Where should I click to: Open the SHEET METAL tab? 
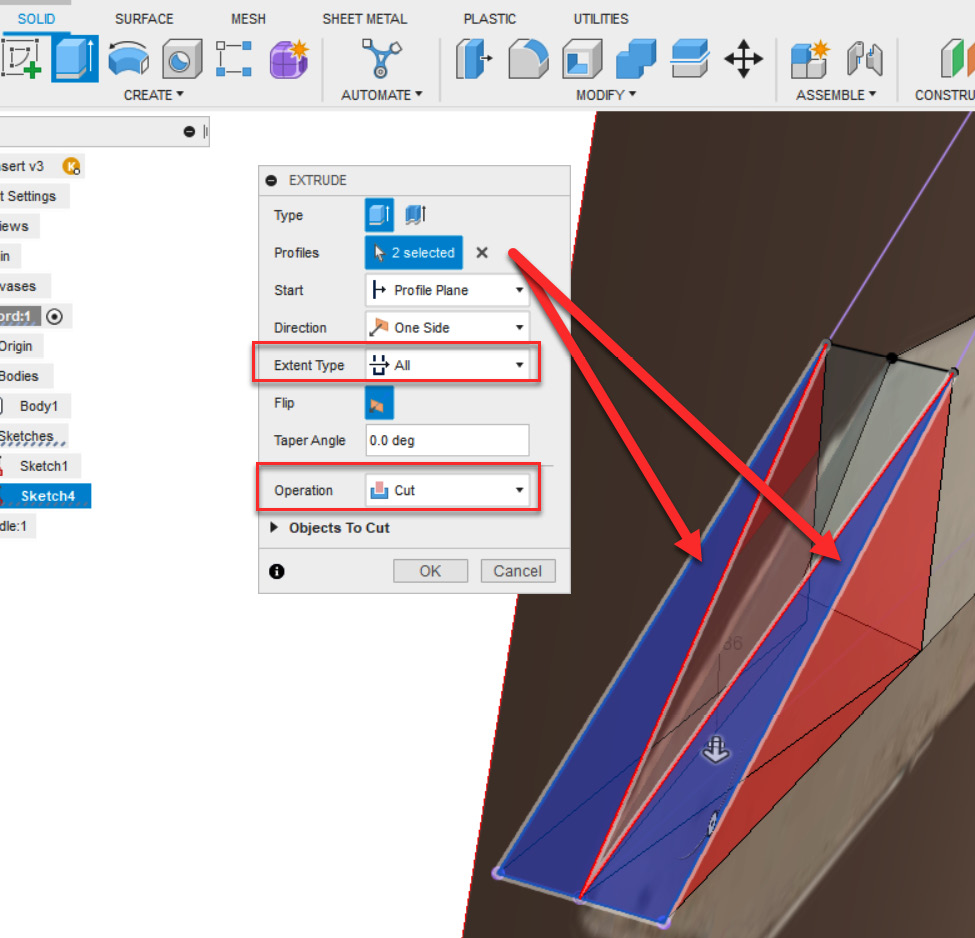point(366,18)
